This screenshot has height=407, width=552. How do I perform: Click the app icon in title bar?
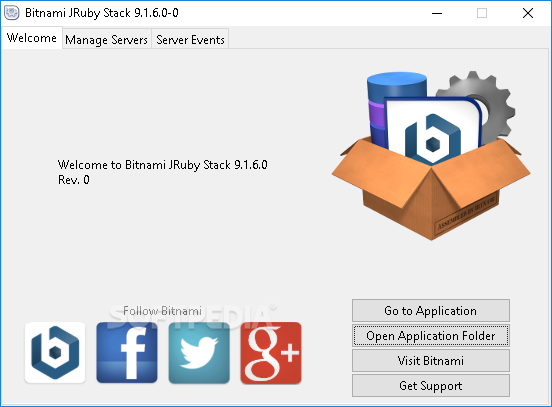coord(12,13)
